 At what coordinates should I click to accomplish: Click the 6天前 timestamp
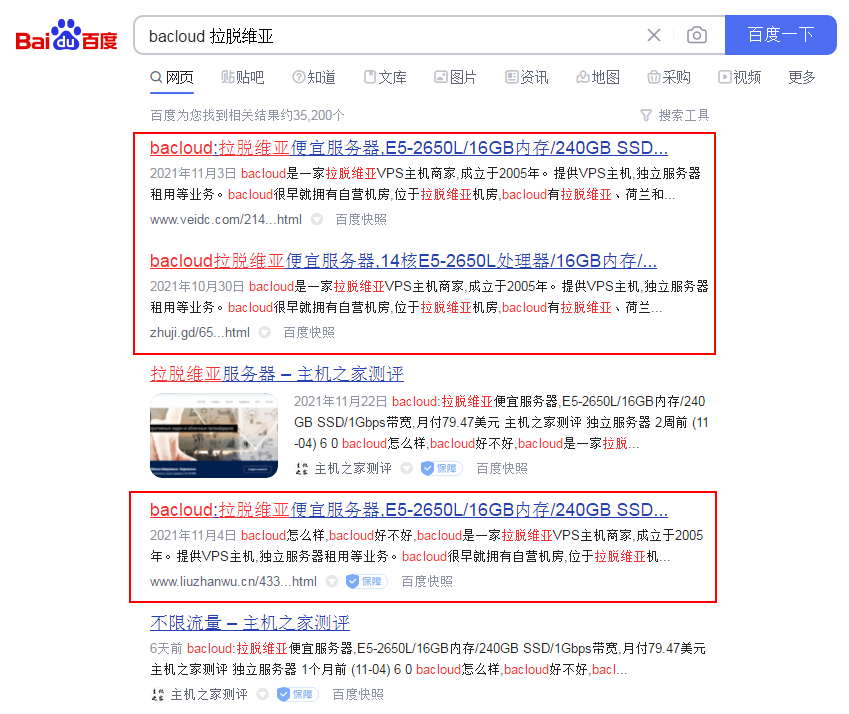pyautogui.click(x=166, y=648)
